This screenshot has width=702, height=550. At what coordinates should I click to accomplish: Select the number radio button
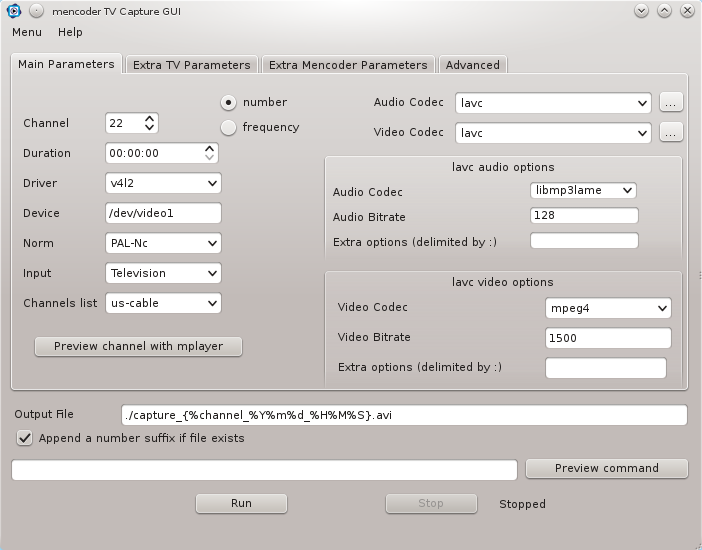228,103
